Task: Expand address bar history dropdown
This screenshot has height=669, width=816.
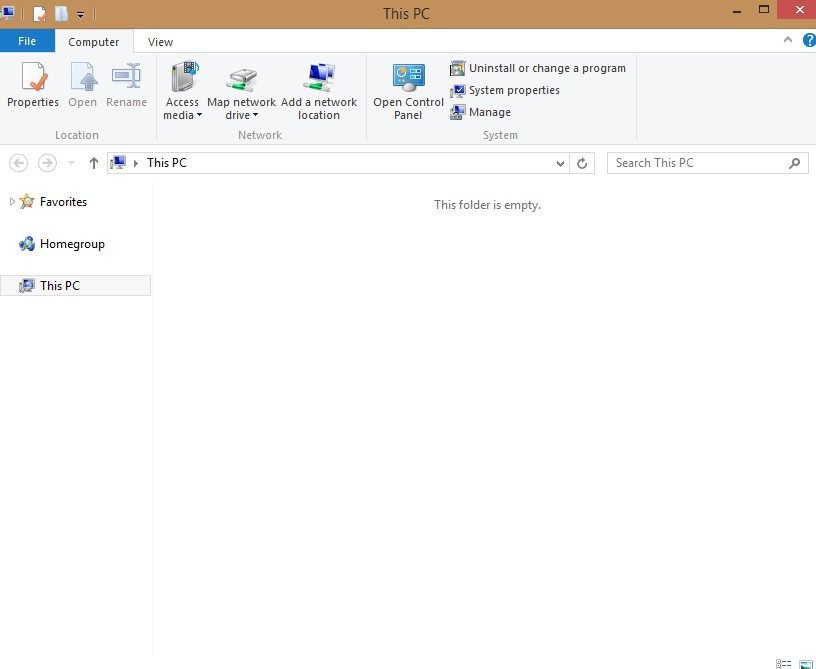Action: click(560, 163)
